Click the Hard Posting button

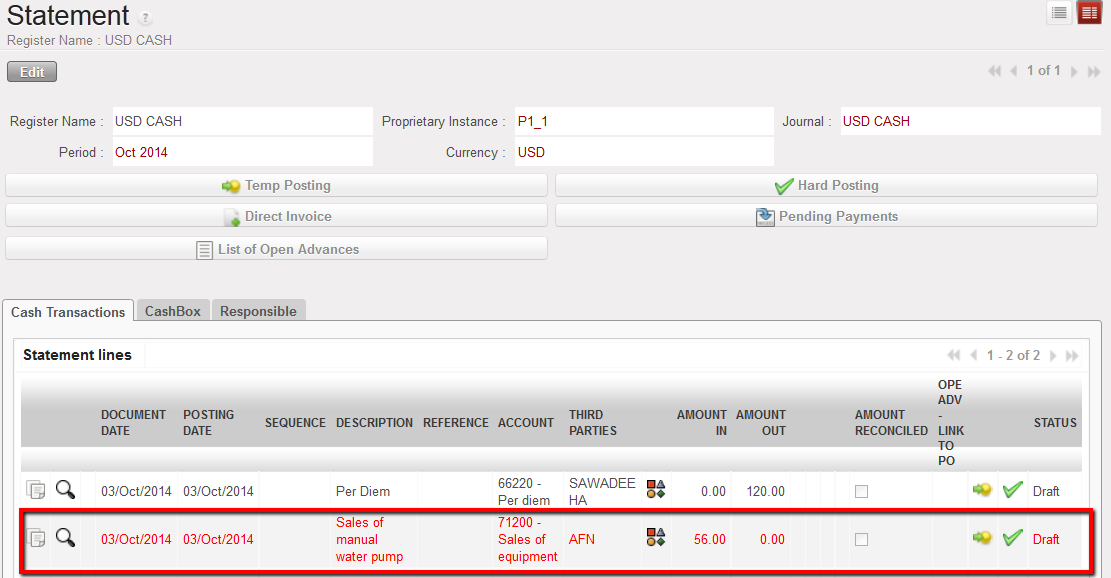pos(826,185)
